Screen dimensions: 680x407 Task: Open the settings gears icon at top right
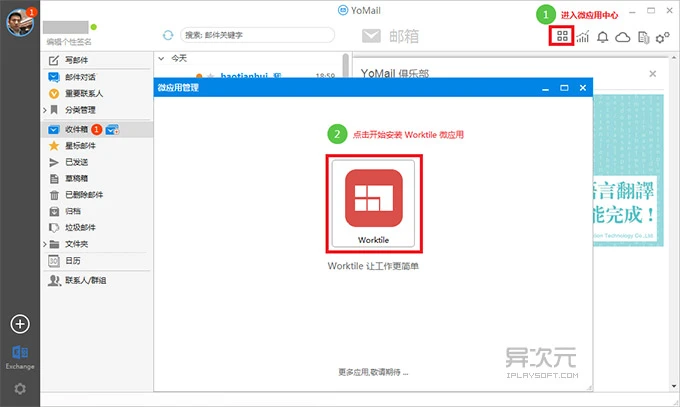[662, 37]
